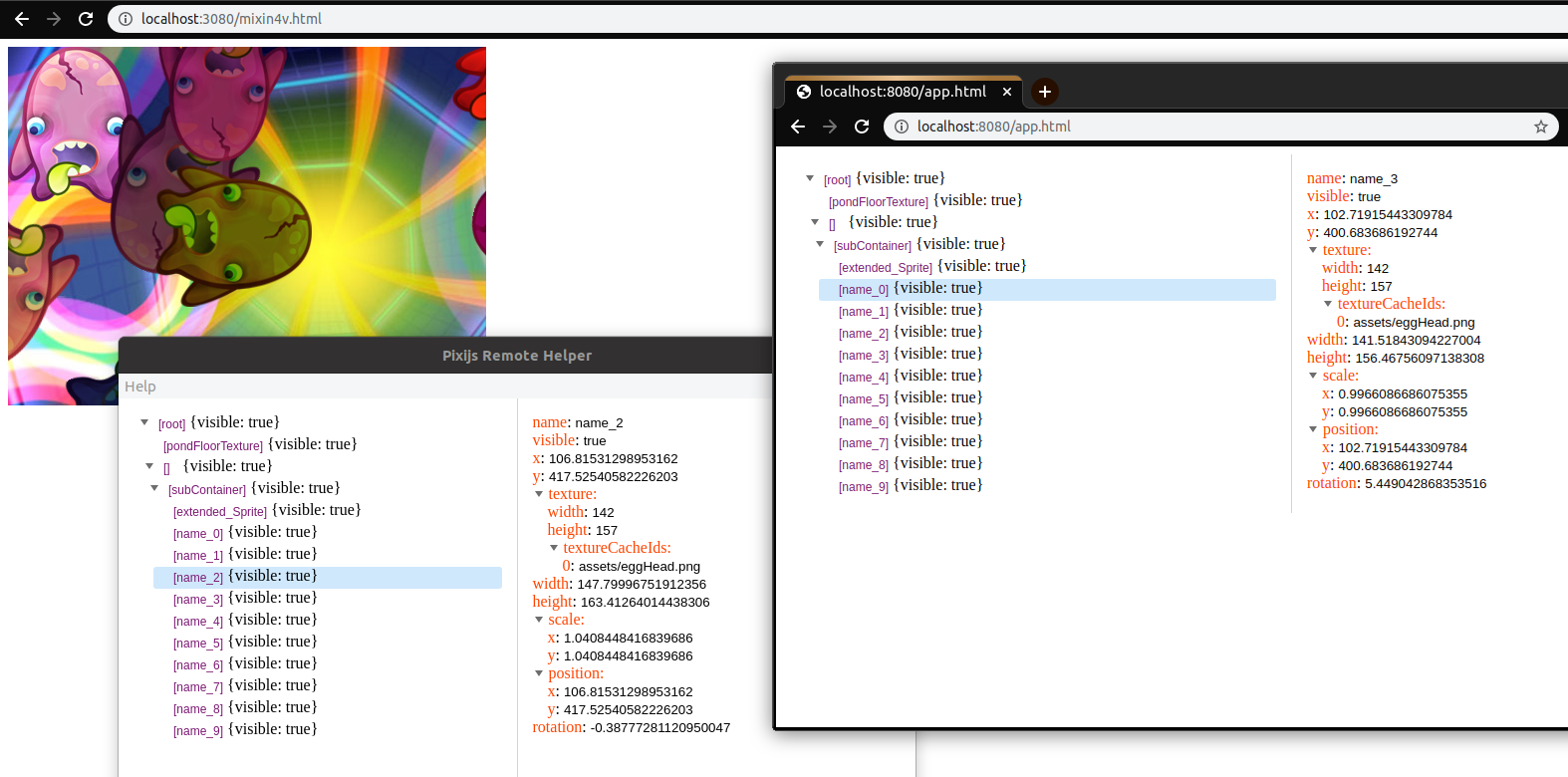
Task: Select [name_8] in Remote Helper tree
Action: tap(198, 708)
